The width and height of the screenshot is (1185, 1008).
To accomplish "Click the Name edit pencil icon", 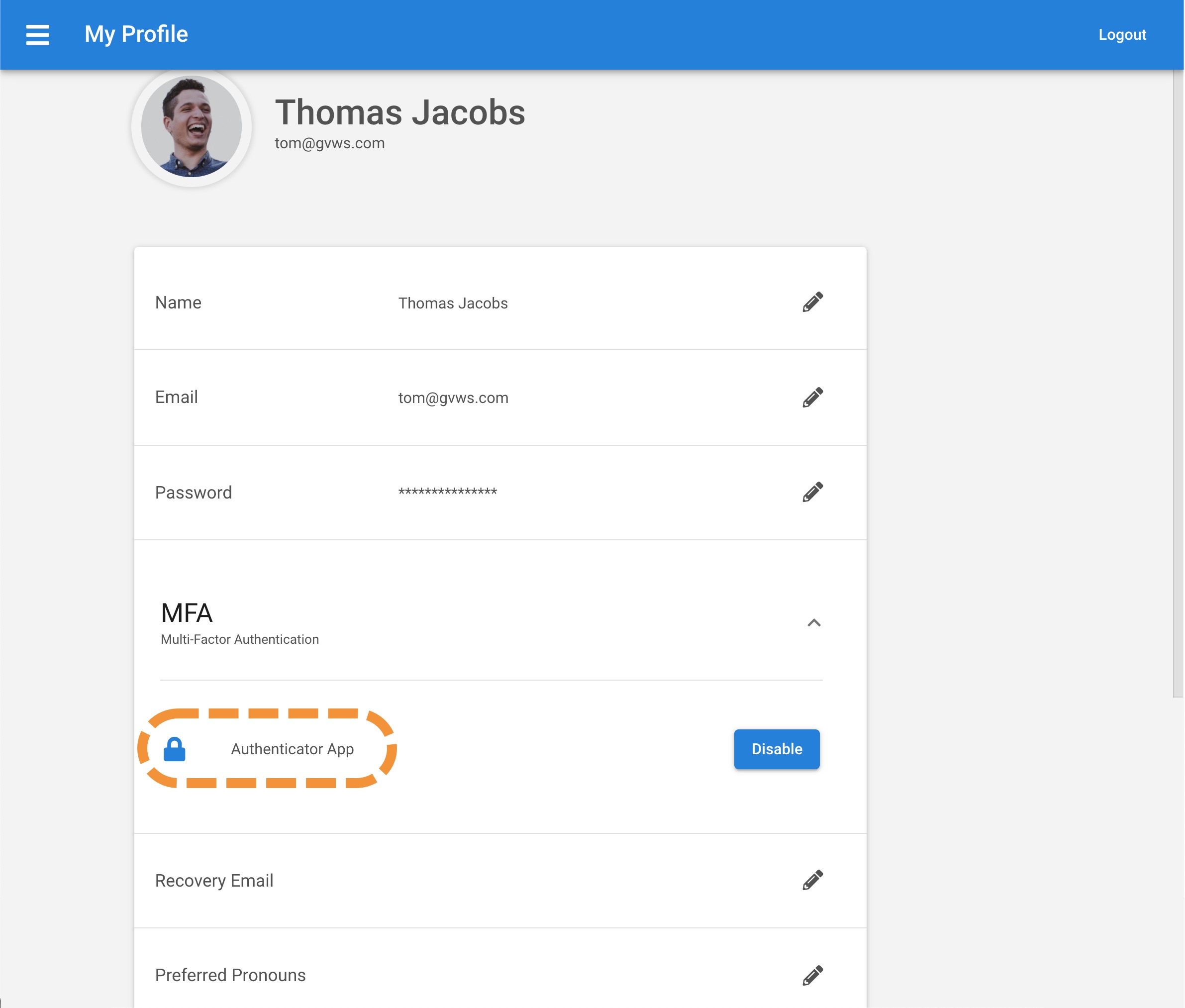I will click(x=812, y=302).
